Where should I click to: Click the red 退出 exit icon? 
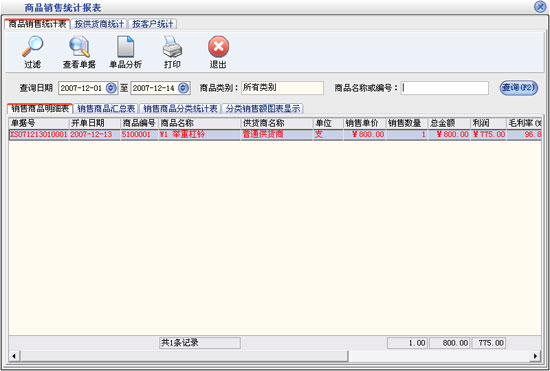click(x=218, y=47)
